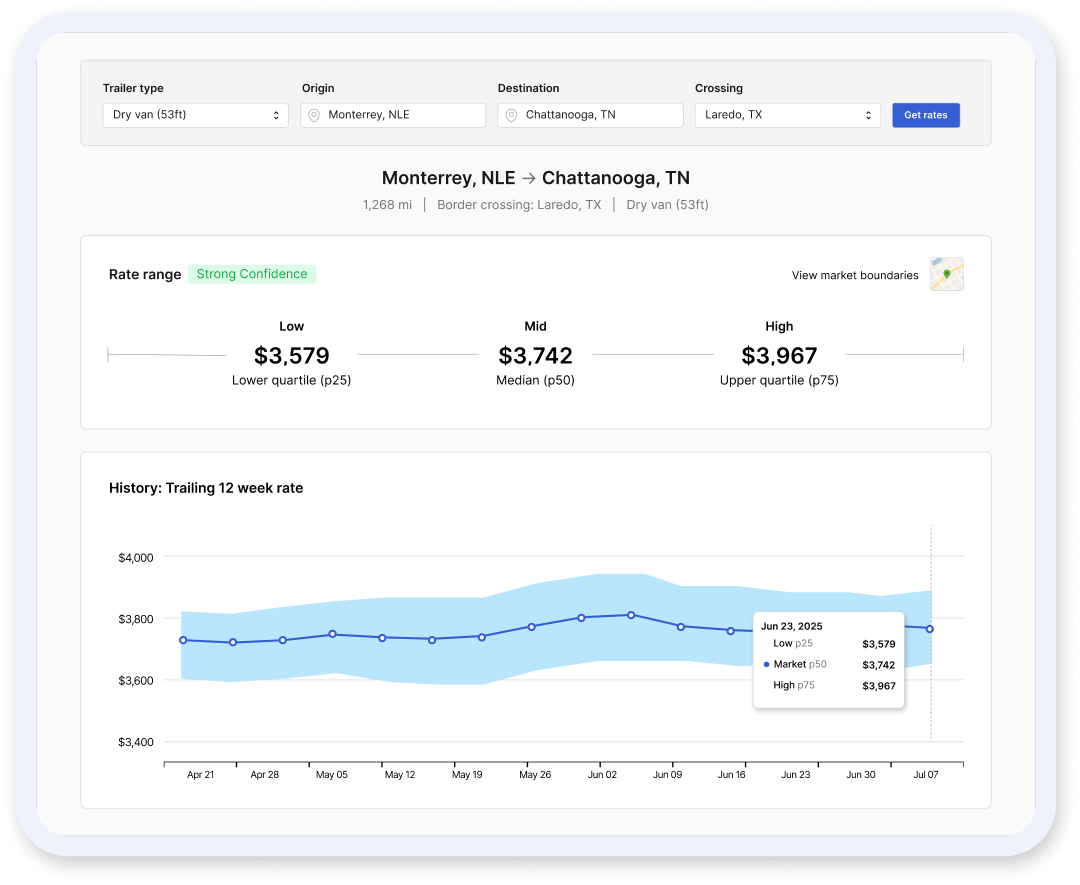
Task: Click the blue Market p50 dot in tooltip
Action: pos(767,664)
